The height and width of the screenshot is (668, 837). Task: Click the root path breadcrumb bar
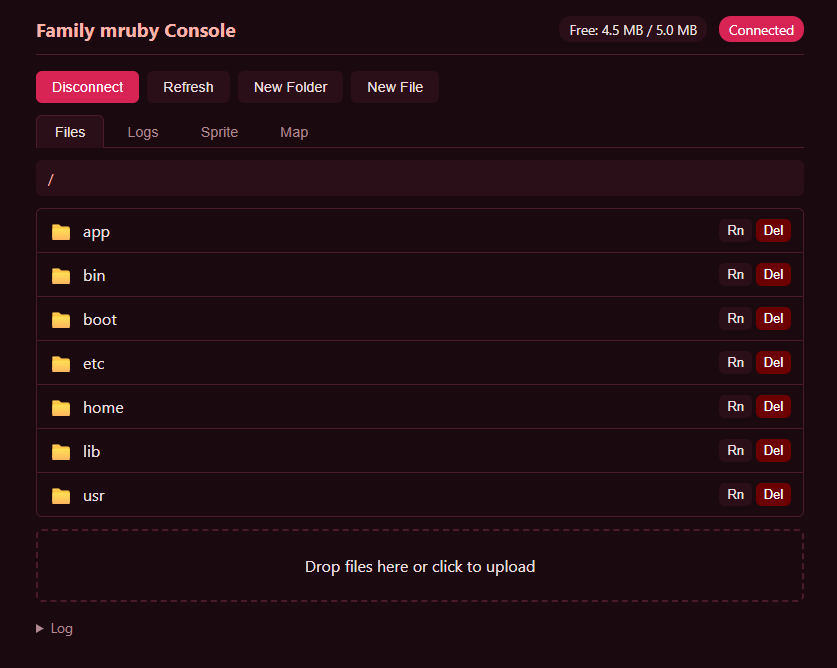click(420, 178)
